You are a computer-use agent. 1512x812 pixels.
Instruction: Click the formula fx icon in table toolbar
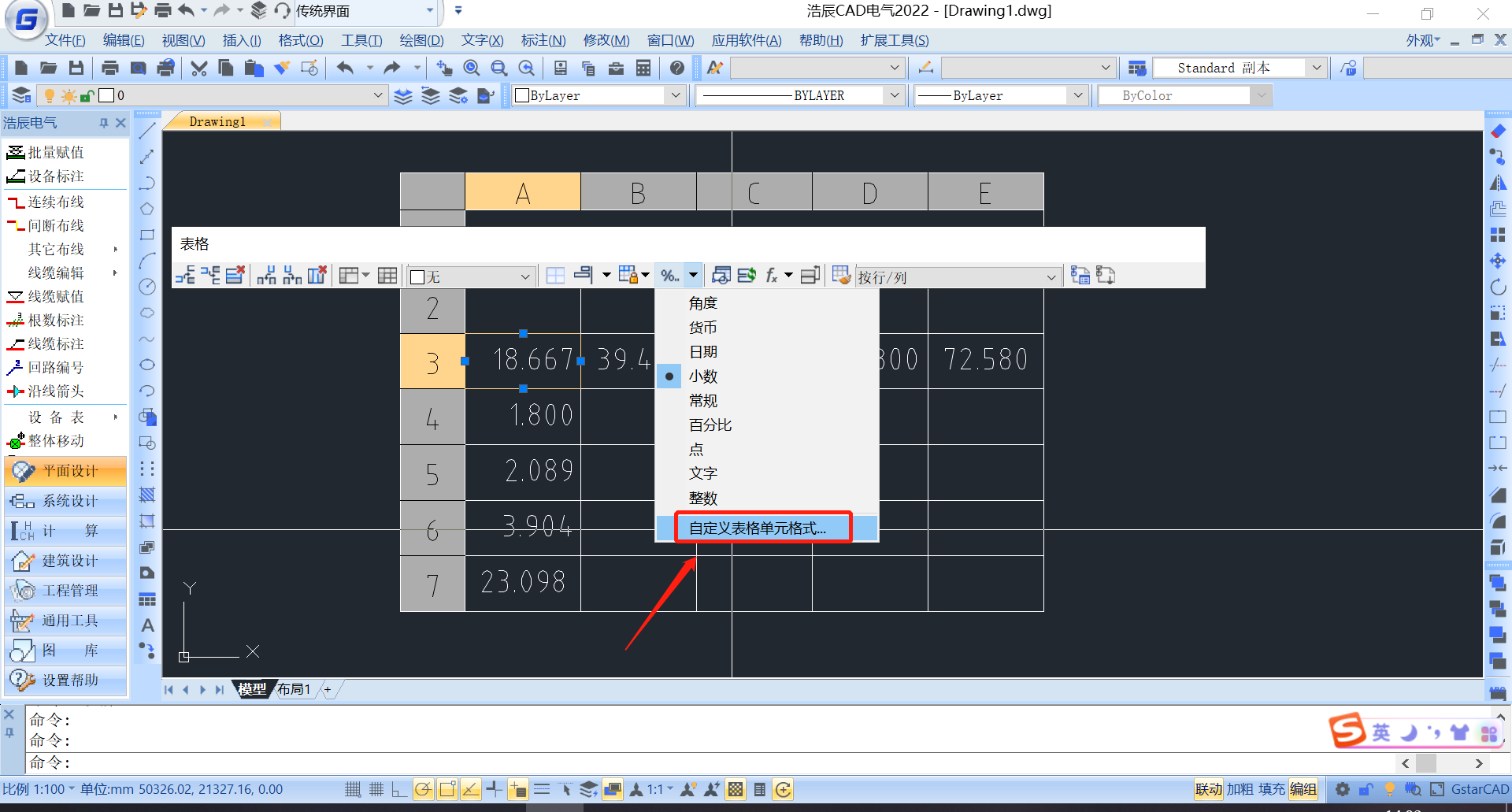click(x=772, y=276)
